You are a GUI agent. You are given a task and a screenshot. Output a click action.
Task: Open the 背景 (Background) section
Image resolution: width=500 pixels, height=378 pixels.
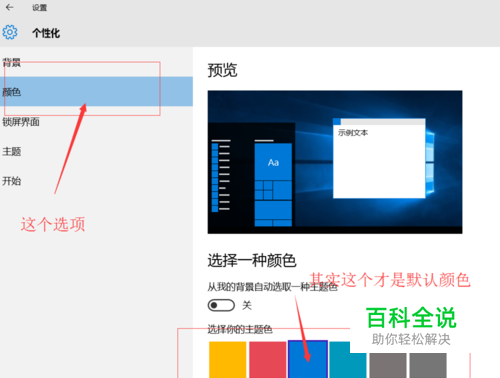coord(96,62)
